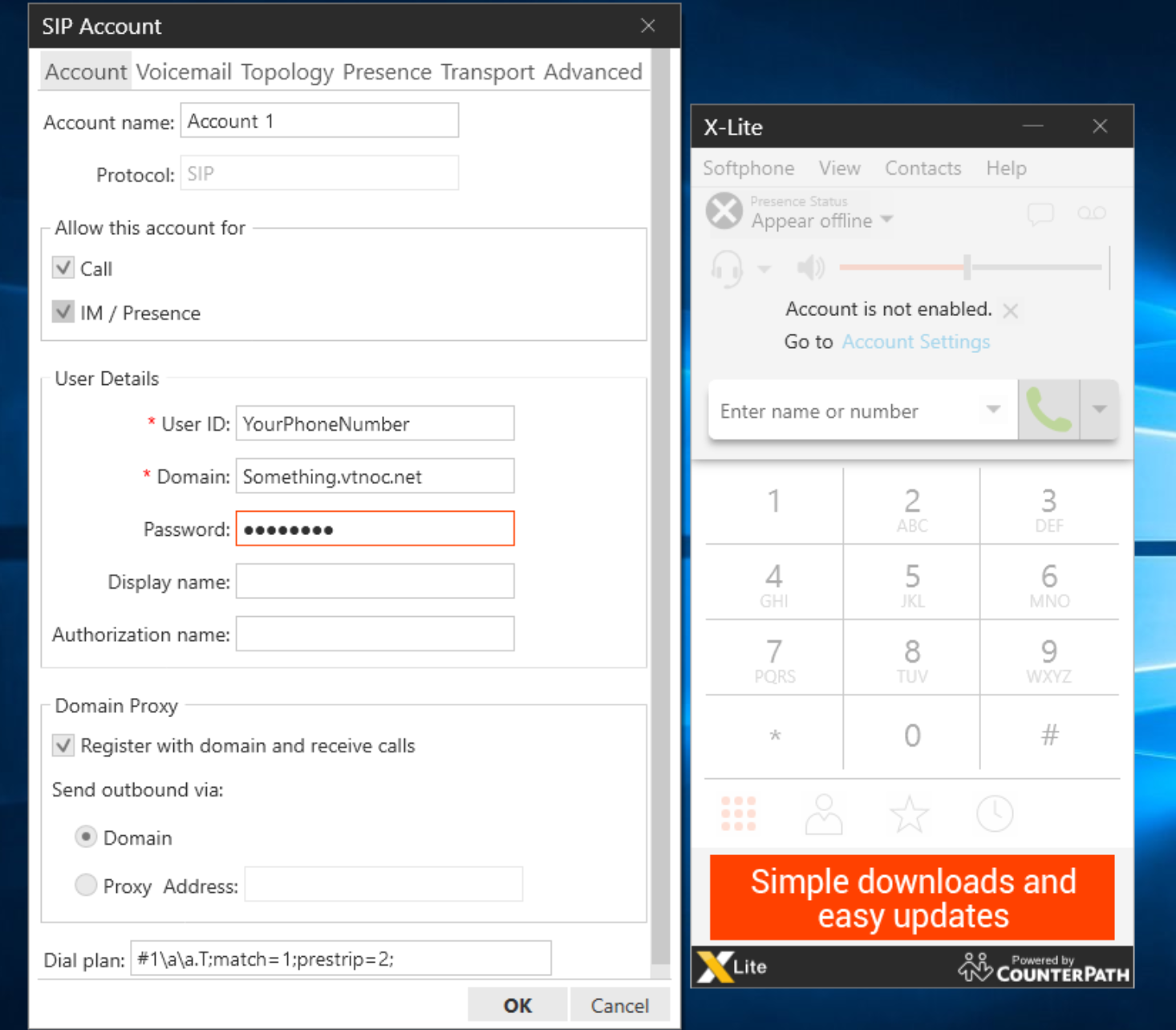1176x1030 pixels.
Task: Open the call history clock icon
Action: pos(995,814)
